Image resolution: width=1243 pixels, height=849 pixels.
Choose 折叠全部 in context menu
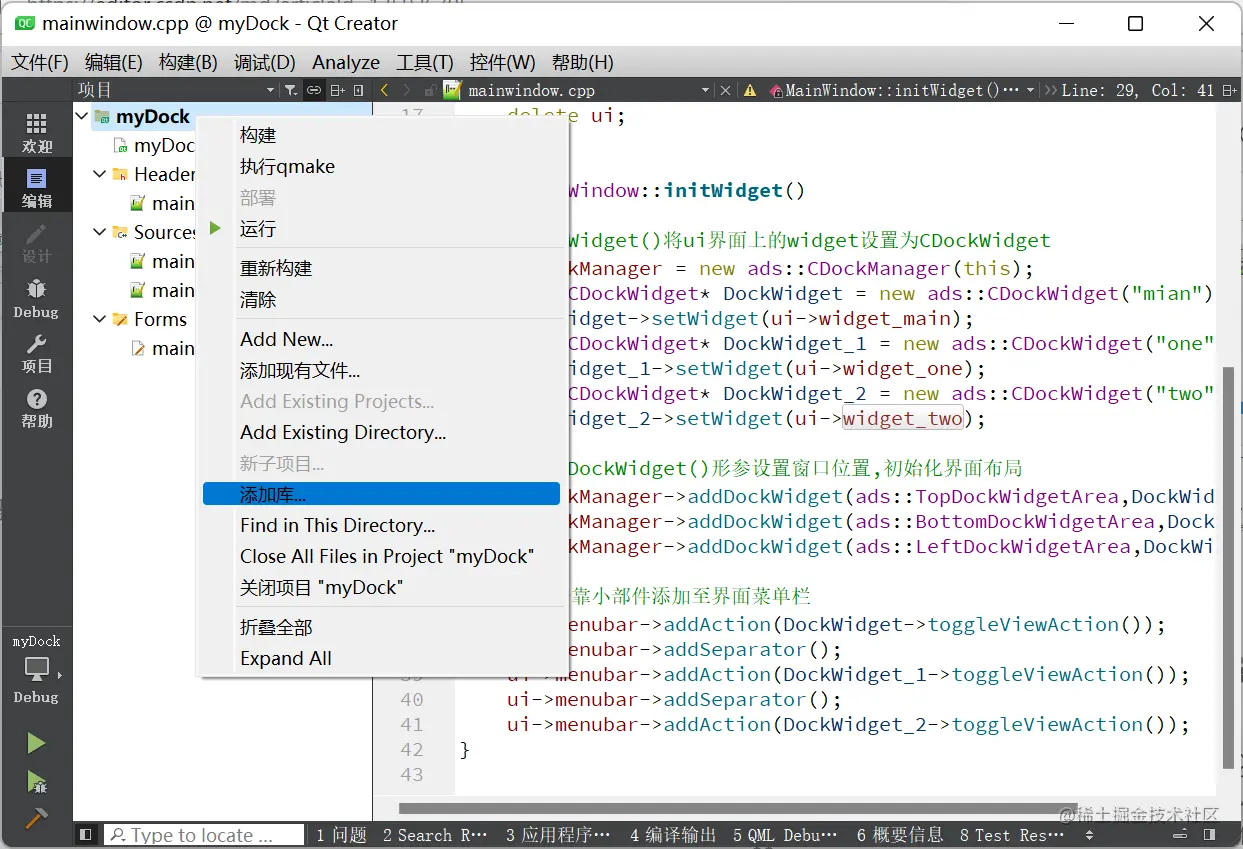click(x=381, y=627)
